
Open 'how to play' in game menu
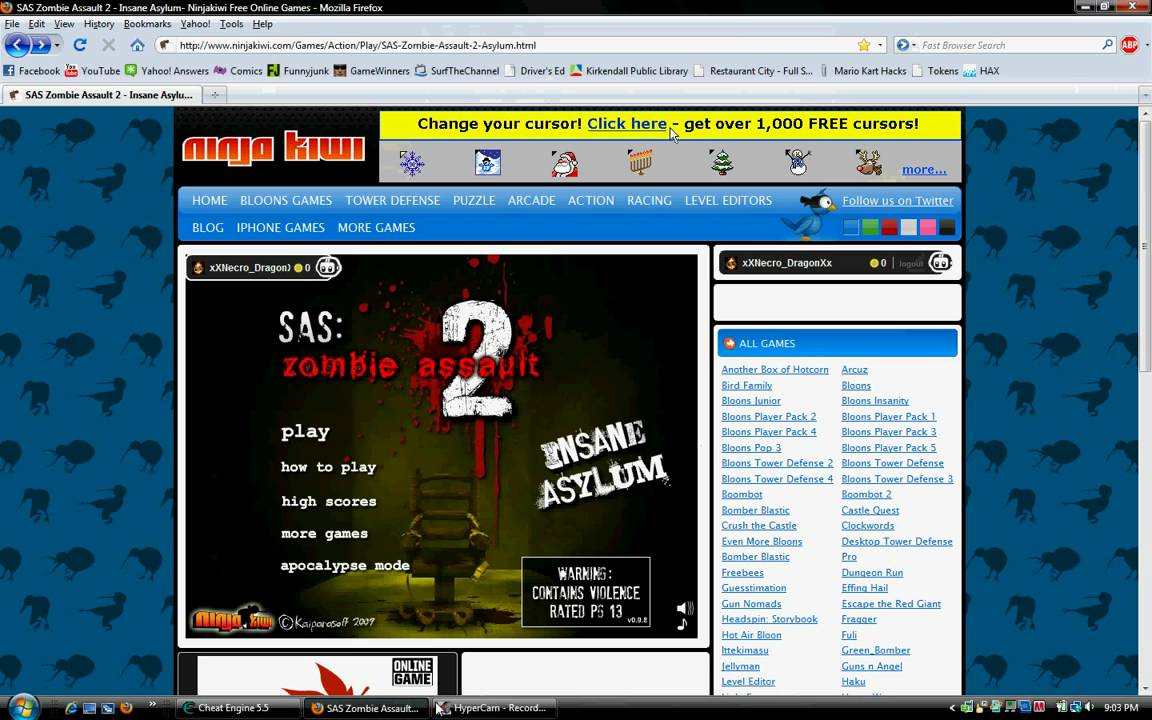(x=328, y=467)
